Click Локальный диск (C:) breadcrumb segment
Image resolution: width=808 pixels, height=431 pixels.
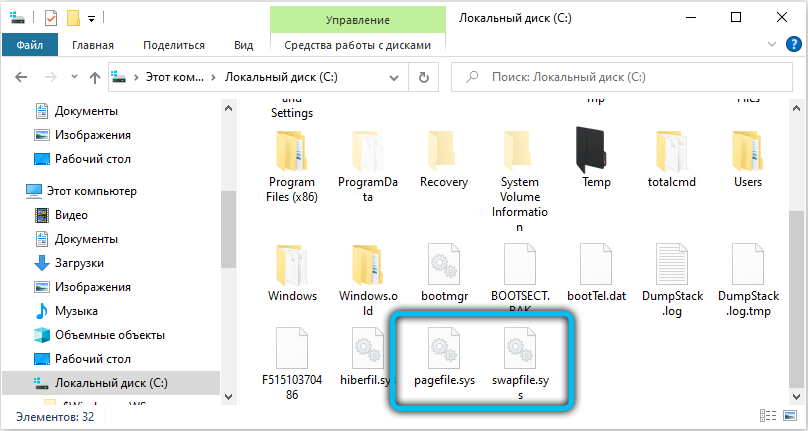pyautogui.click(x=281, y=77)
